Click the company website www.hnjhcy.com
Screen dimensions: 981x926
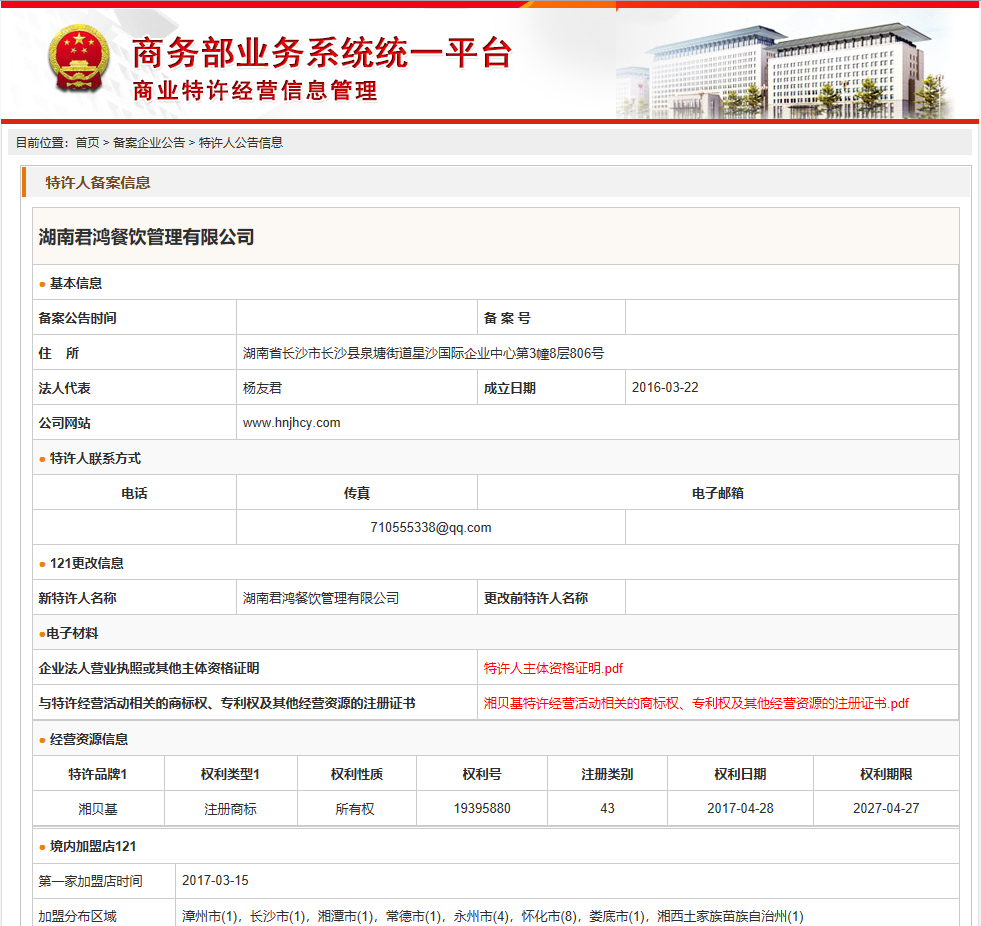(292, 422)
